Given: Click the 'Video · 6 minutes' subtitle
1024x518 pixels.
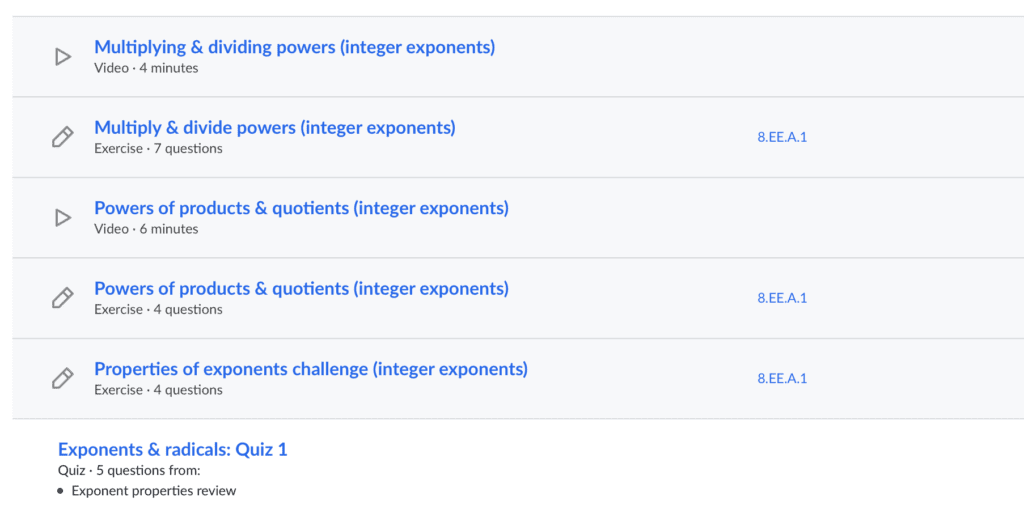Looking at the screenshot, I should click(x=146, y=229).
